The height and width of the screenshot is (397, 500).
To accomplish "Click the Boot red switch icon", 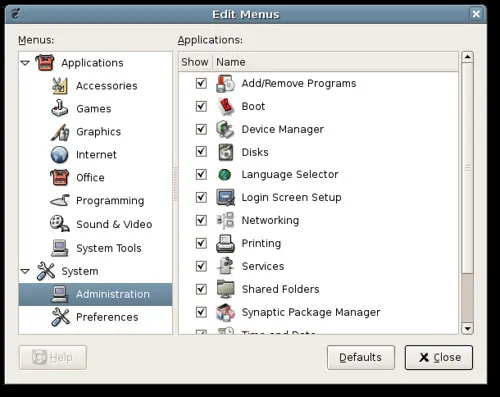I will point(225,106).
